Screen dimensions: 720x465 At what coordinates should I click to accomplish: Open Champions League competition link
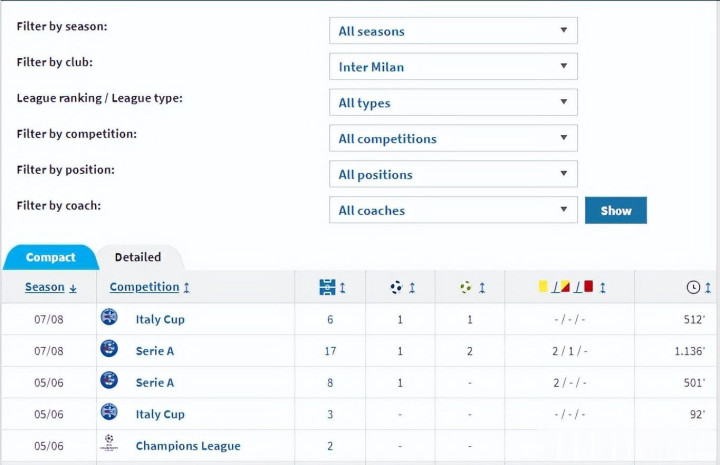pyautogui.click(x=188, y=446)
